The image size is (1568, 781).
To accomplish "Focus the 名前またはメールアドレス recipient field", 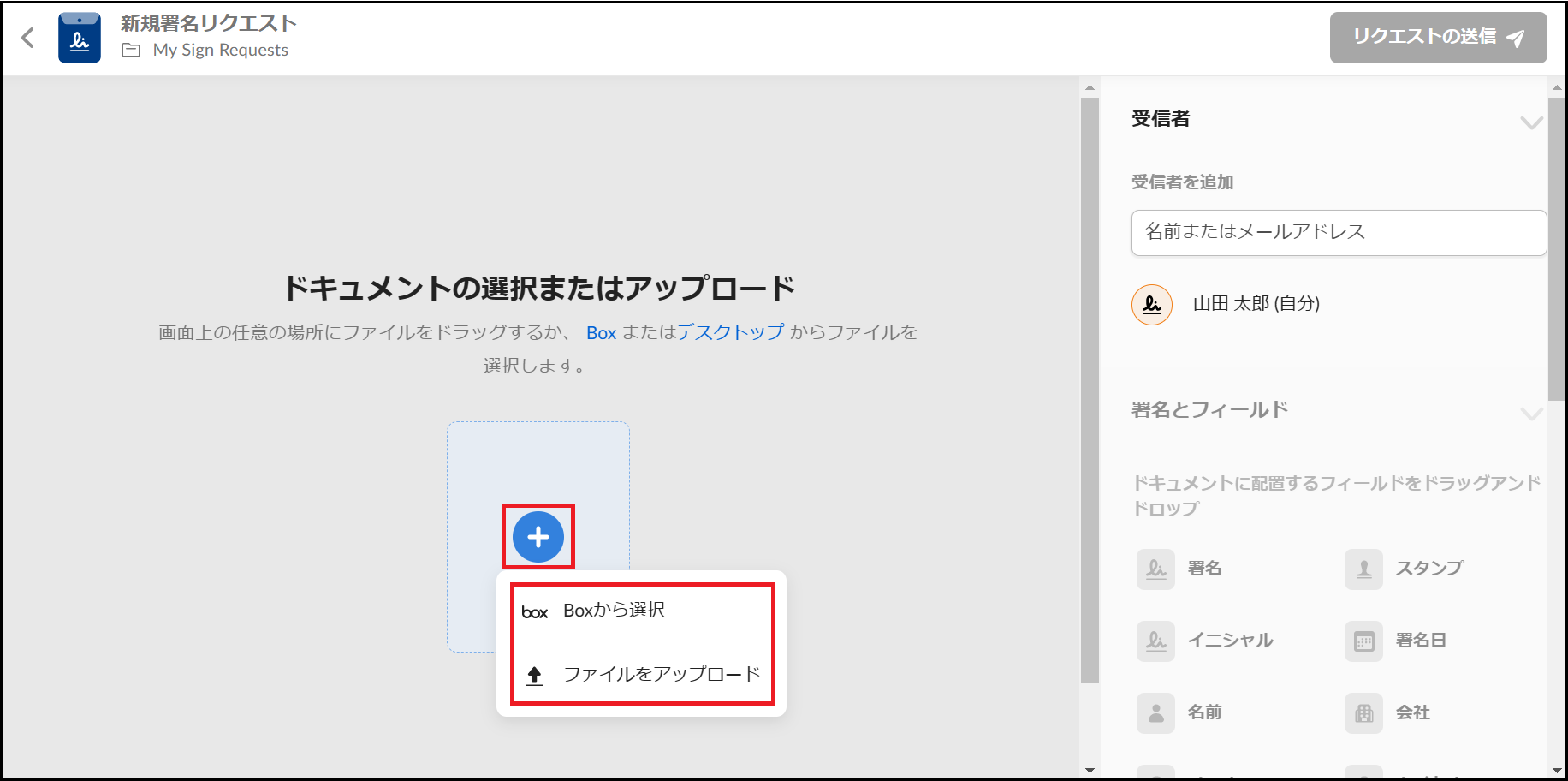I will coord(1338,232).
